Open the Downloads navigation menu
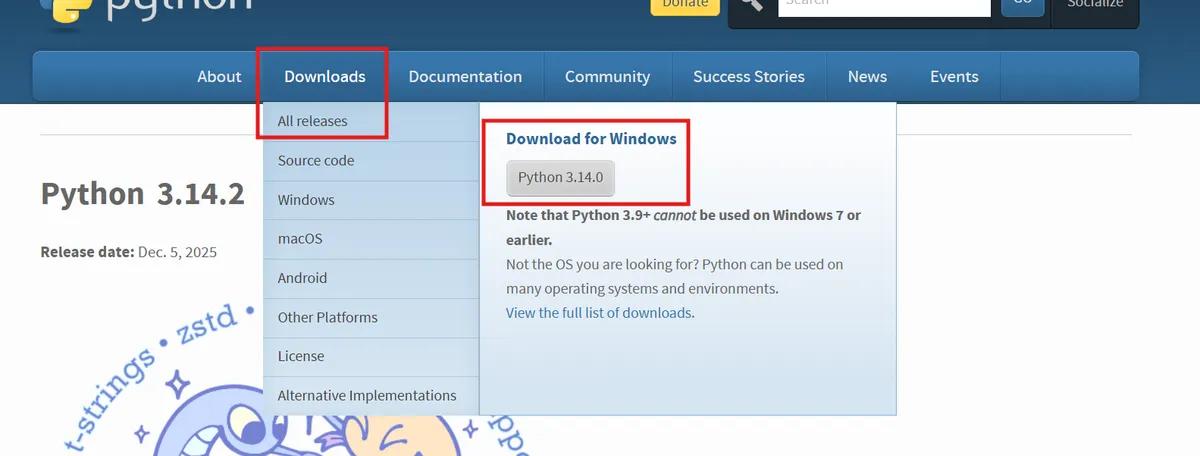This screenshot has width=1200, height=456. click(324, 77)
